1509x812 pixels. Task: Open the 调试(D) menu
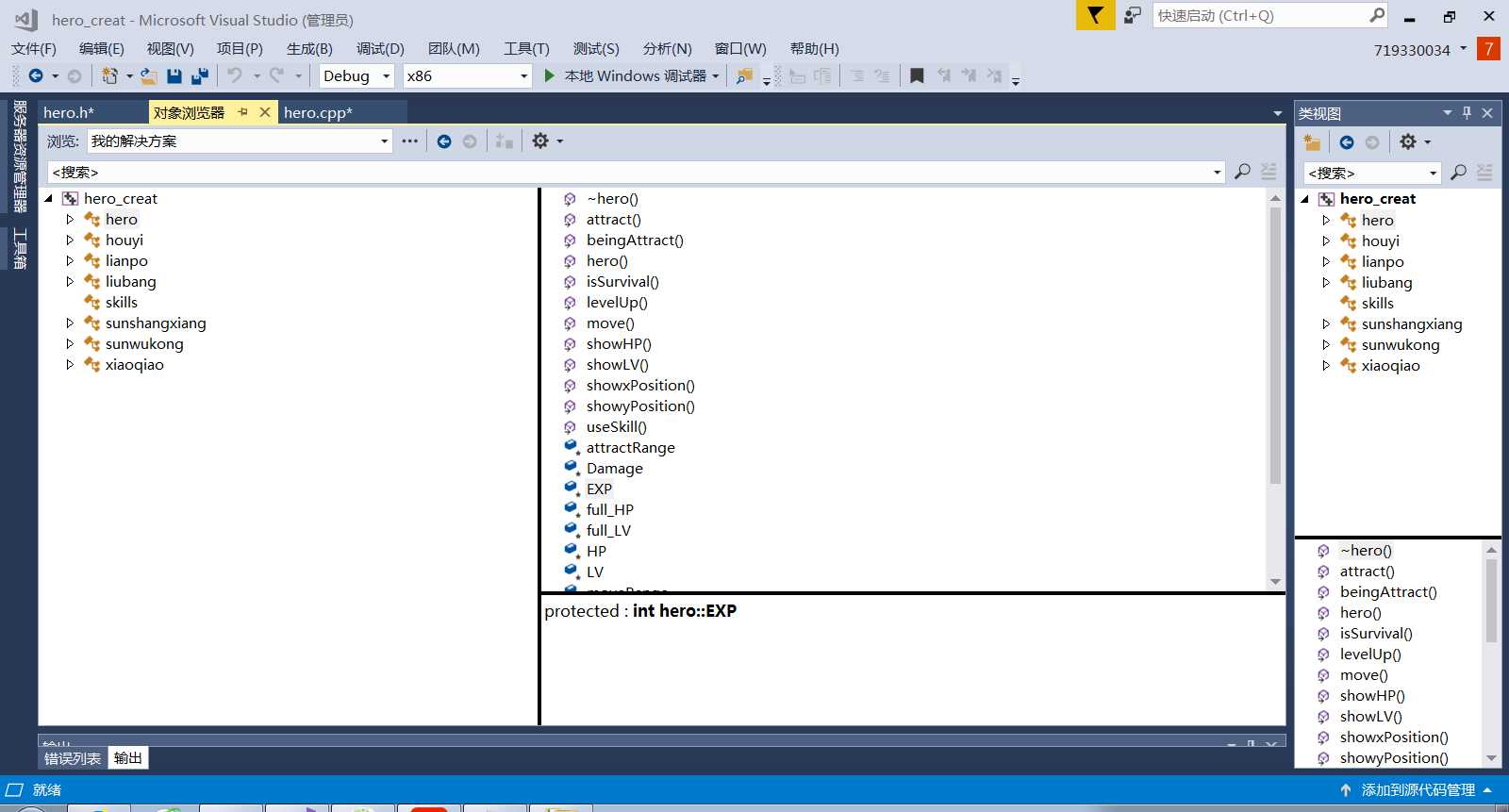point(380,49)
